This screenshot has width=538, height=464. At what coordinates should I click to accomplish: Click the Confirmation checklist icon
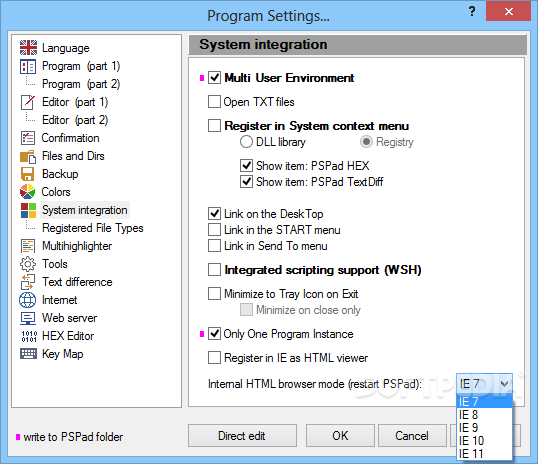(x=28, y=138)
